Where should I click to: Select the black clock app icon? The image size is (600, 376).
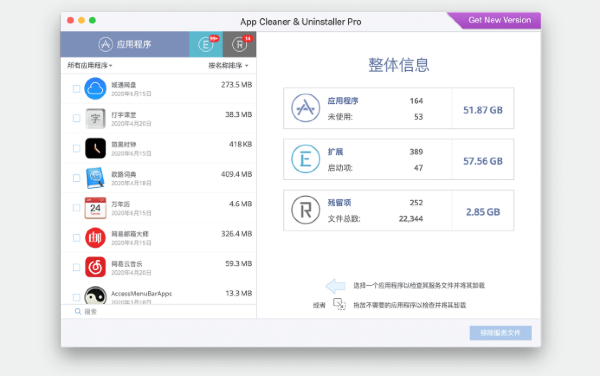click(x=95, y=148)
